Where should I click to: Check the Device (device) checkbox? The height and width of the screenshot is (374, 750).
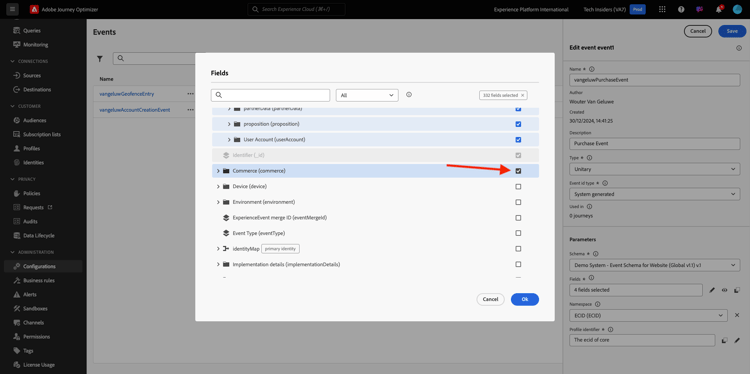tap(518, 187)
